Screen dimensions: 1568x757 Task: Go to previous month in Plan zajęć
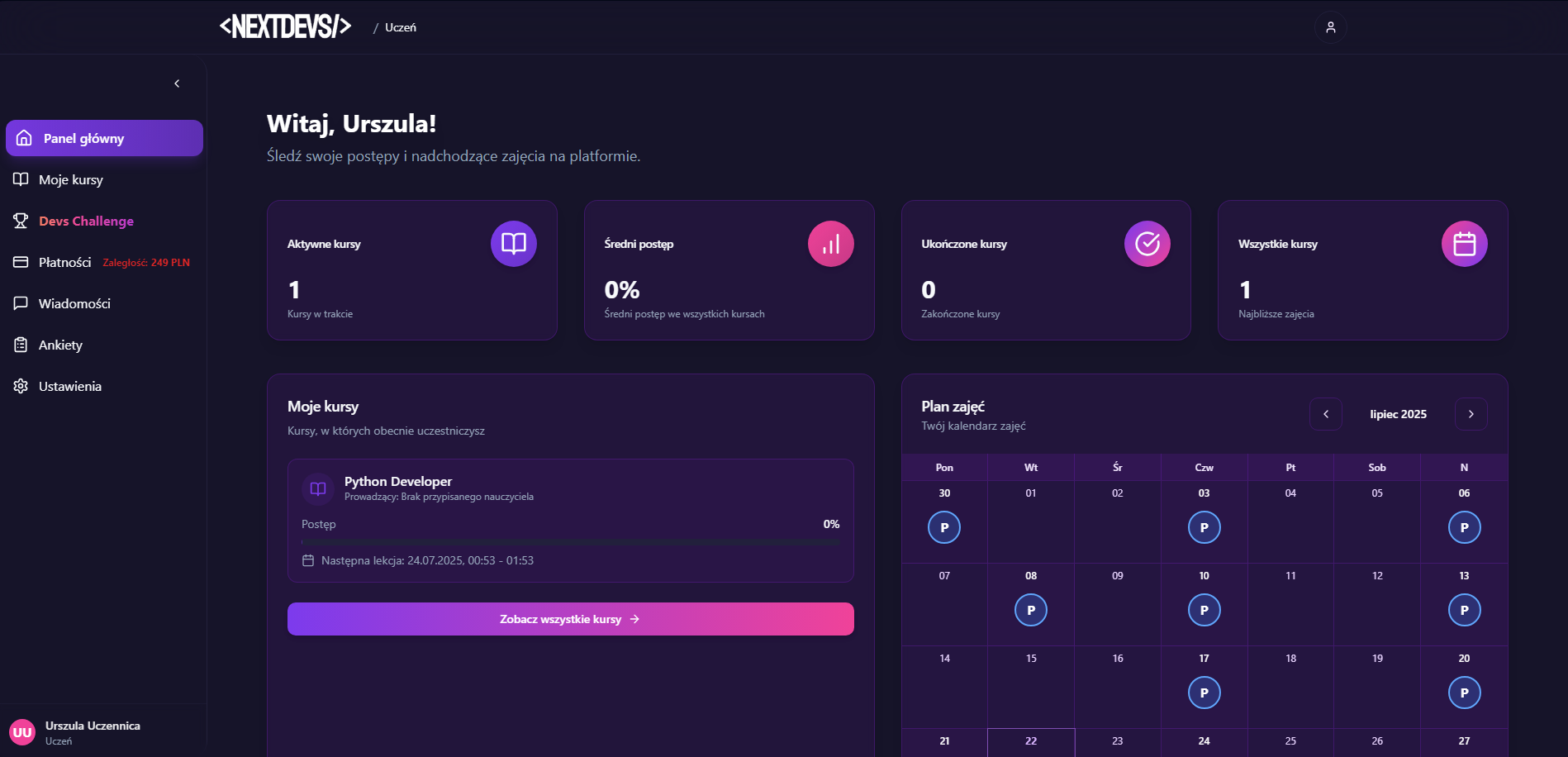(x=1326, y=414)
